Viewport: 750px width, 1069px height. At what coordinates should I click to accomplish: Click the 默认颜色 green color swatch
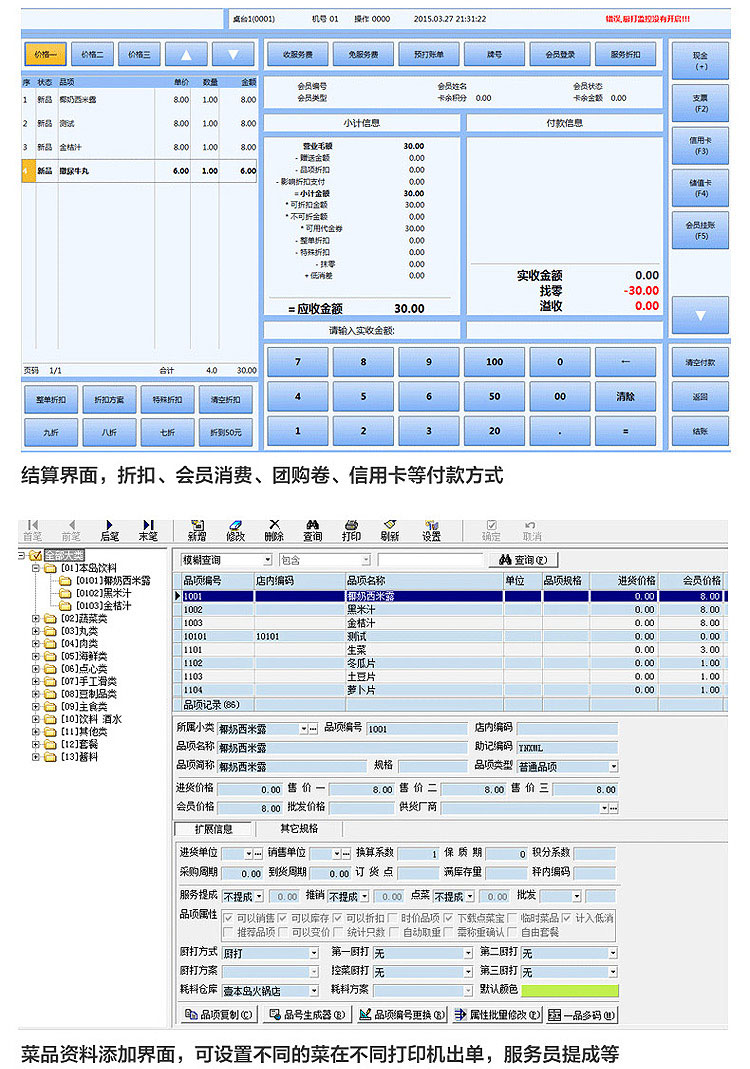(x=569, y=990)
